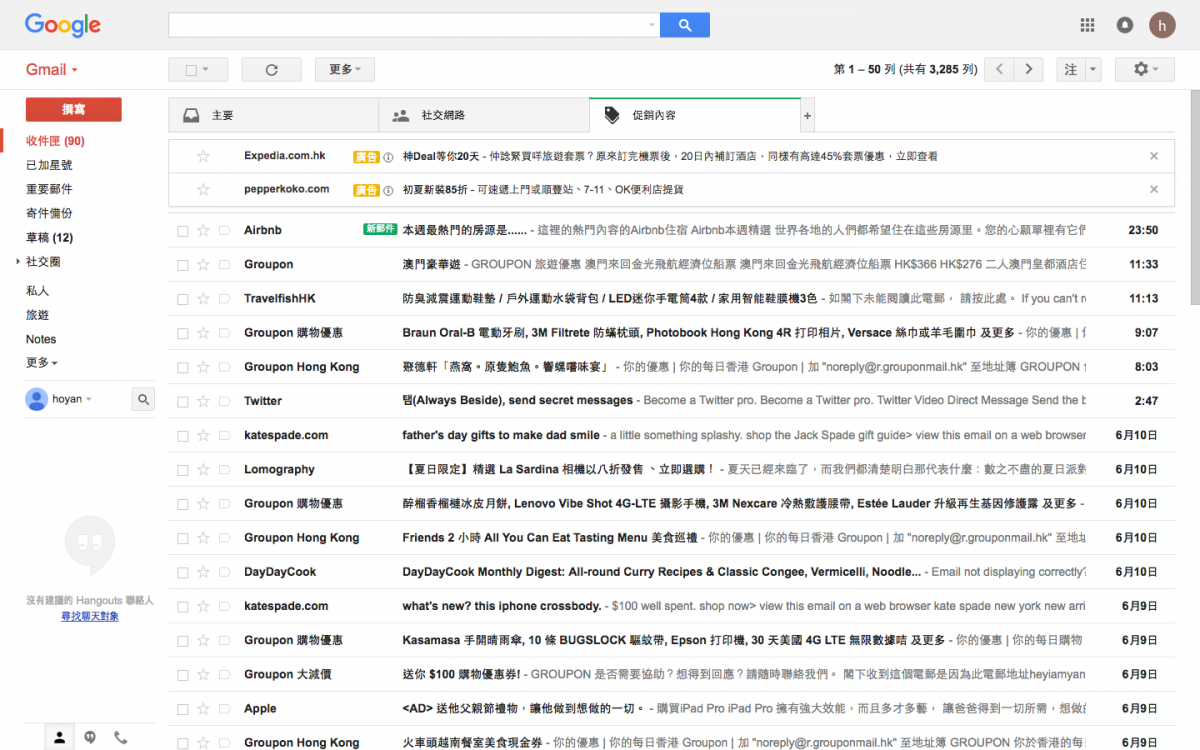Star the Airbnb email
Image resolution: width=1200 pixels, height=750 pixels.
coord(204,231)
